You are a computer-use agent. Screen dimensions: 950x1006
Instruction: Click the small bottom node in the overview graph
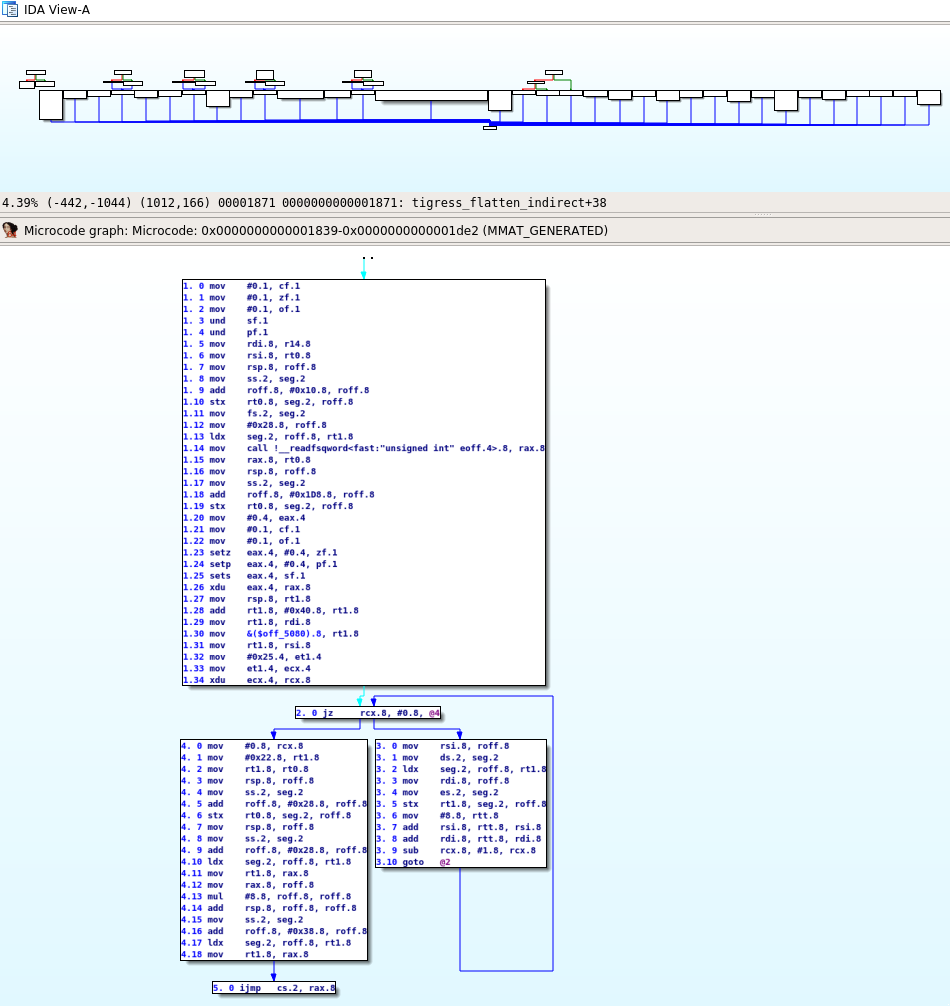pos(490,127)
